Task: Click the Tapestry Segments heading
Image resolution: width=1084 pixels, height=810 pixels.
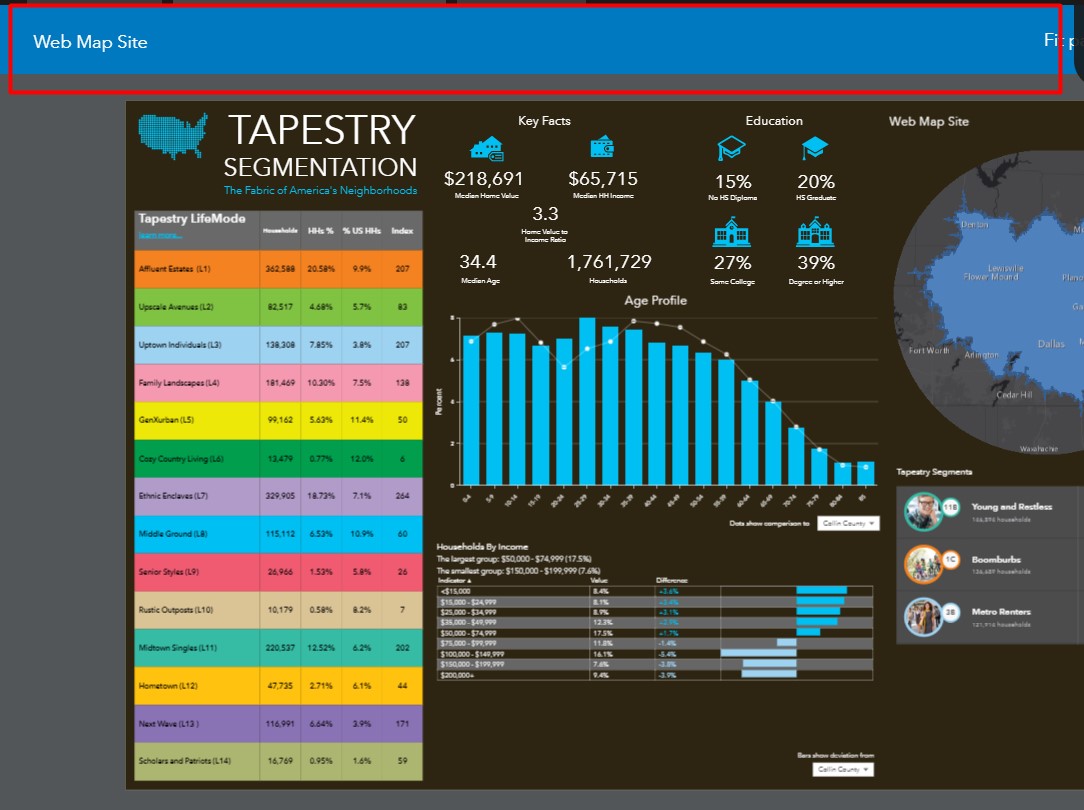Action: [934, 472]
